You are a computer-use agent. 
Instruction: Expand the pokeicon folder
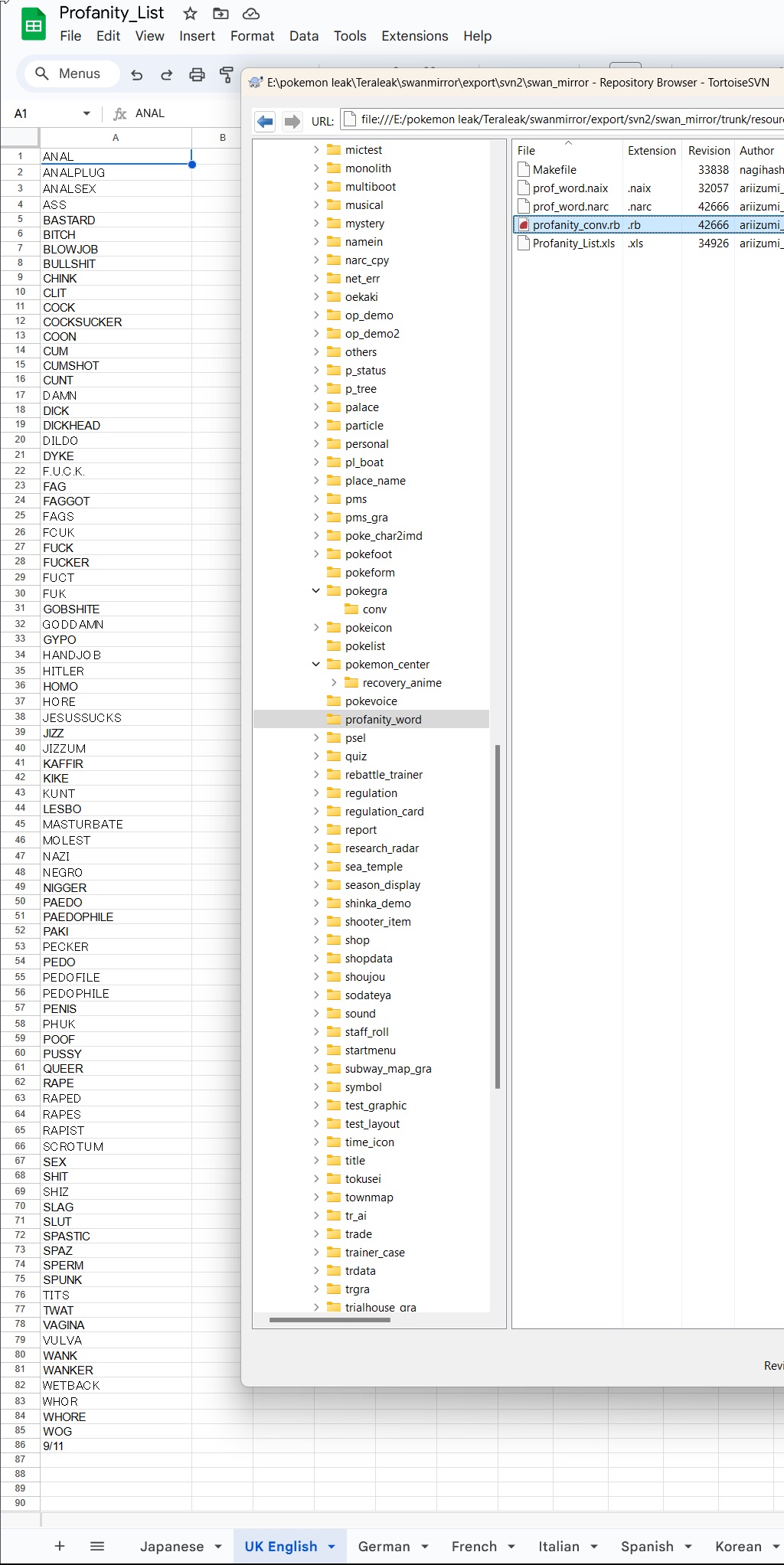[x=316, y=628]
